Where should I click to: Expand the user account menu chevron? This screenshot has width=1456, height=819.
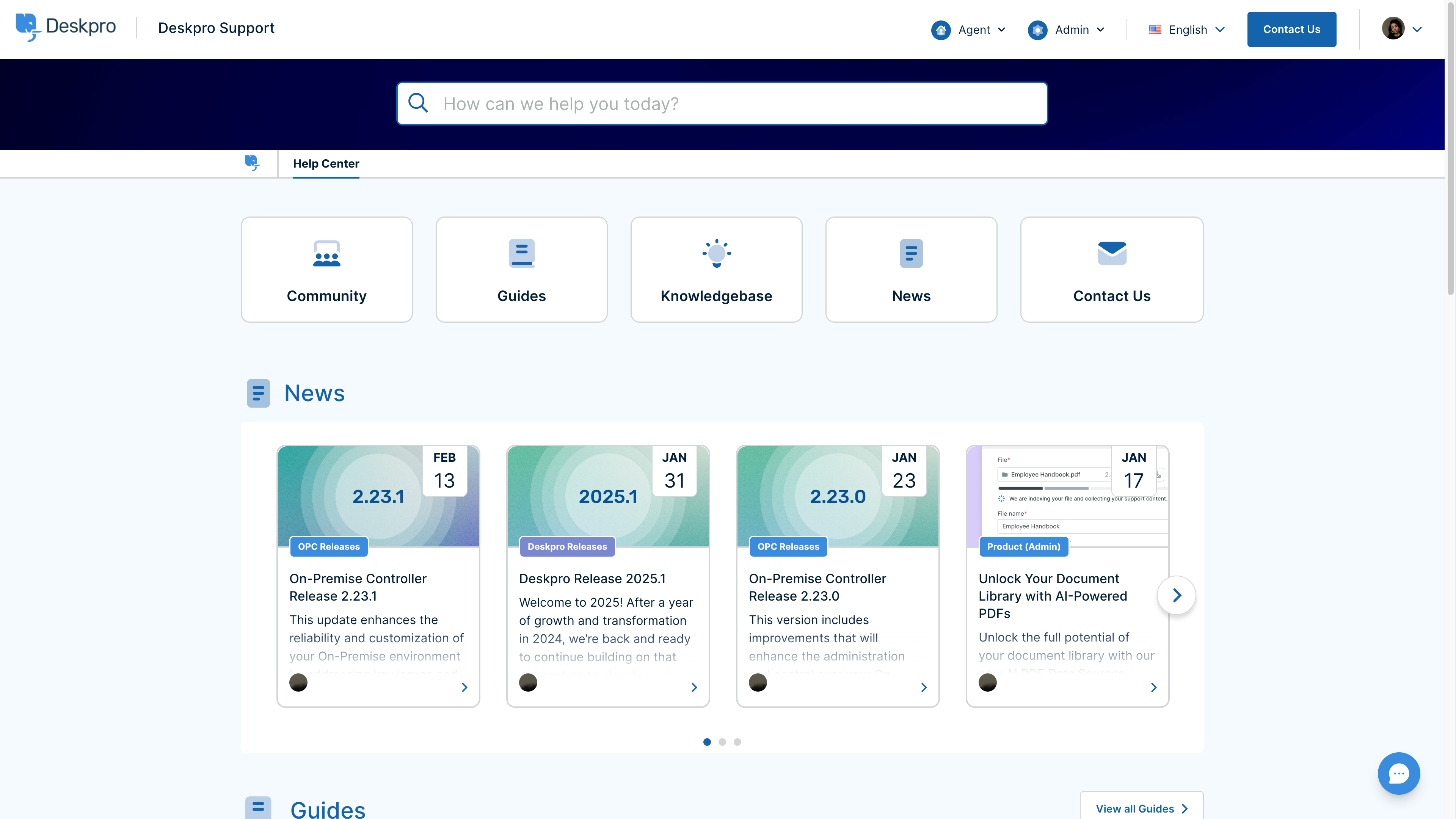[x=1417, y=30]
